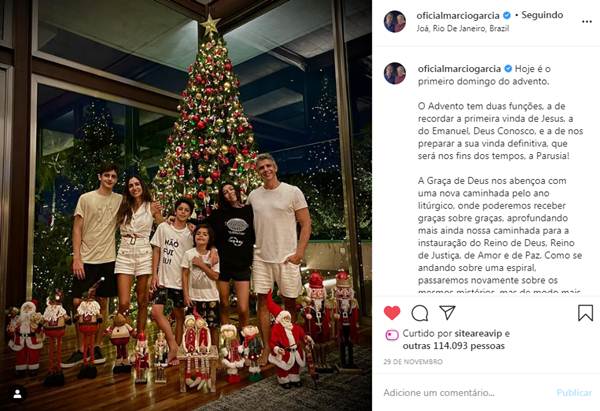
Task: View the outras 114.093 pessoas likes list
Action: click(453, 346)
